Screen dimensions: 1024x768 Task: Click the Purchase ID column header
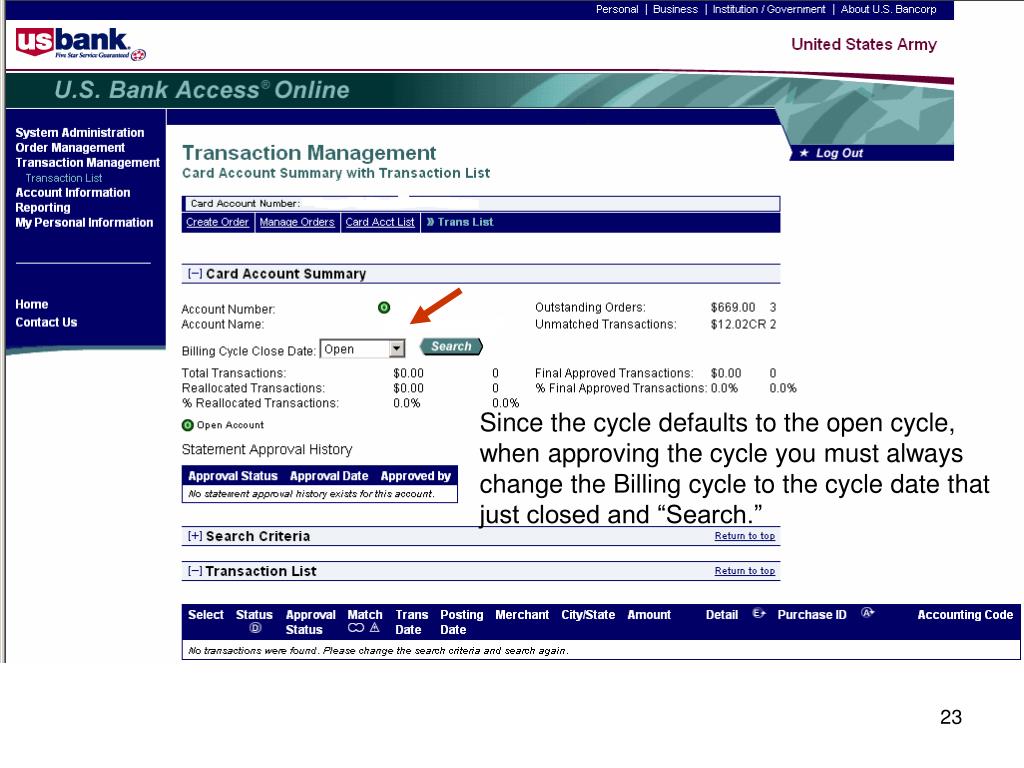click(x=812, y=615)
